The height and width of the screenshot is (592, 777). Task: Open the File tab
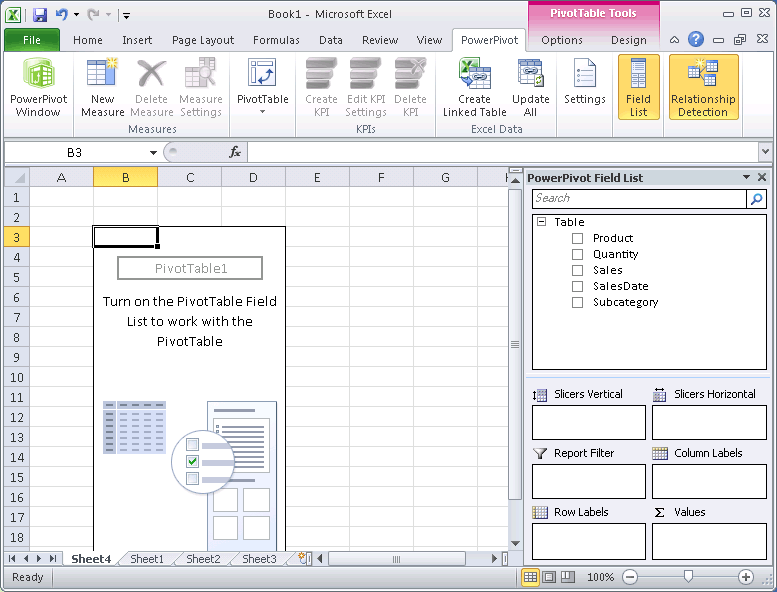click(32, 40)
